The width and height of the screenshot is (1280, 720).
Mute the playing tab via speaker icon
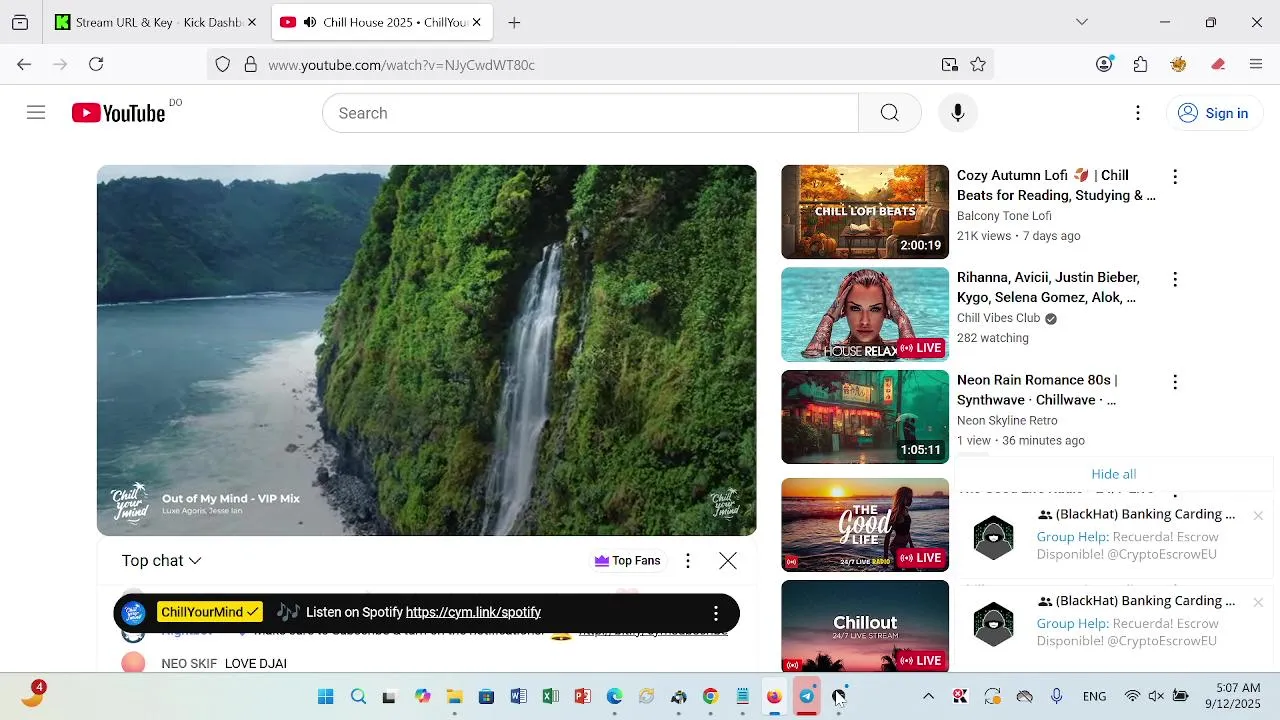point(310,22)
